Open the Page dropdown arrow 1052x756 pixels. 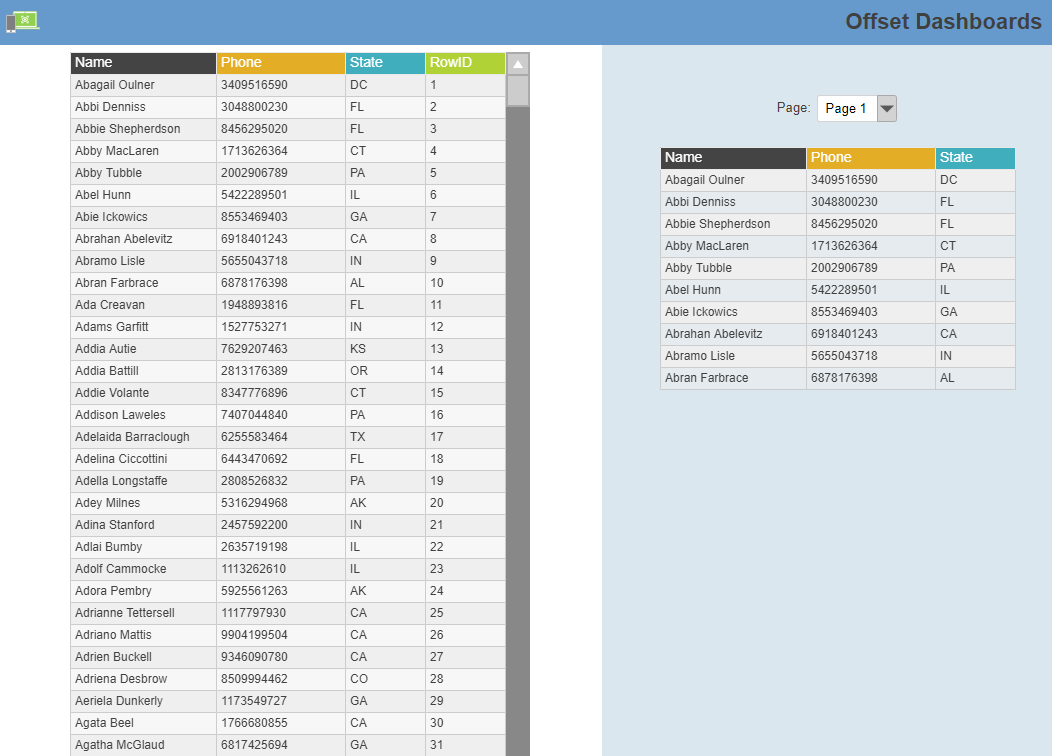(x=886, y=108)
